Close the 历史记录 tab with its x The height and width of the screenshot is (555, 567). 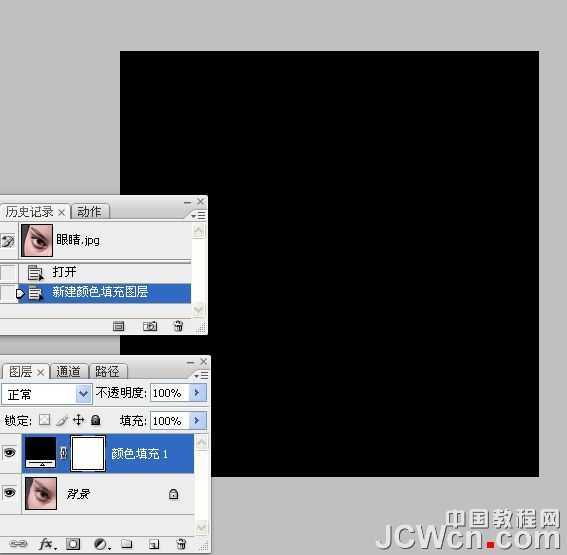[61, 213]
